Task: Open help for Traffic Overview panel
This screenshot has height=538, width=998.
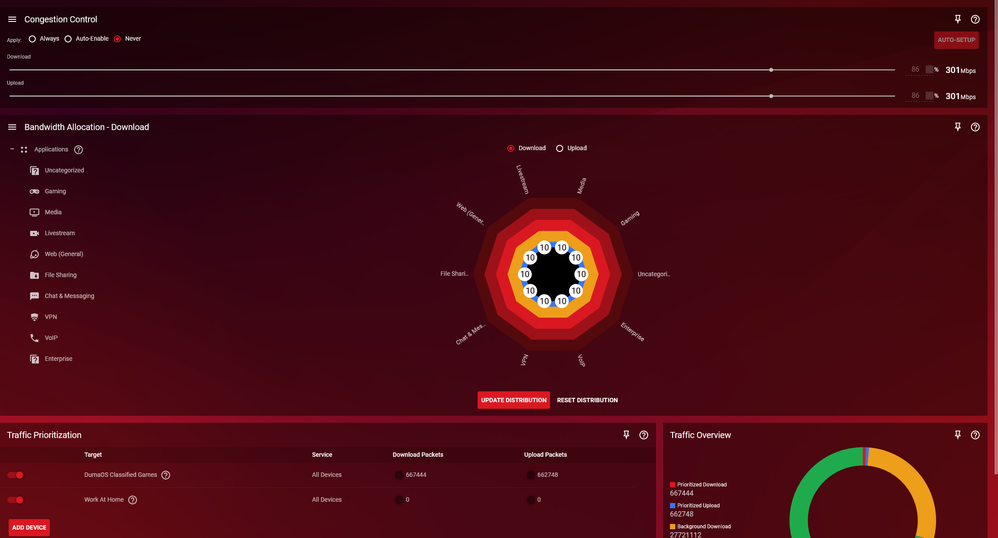Action: 975,435
